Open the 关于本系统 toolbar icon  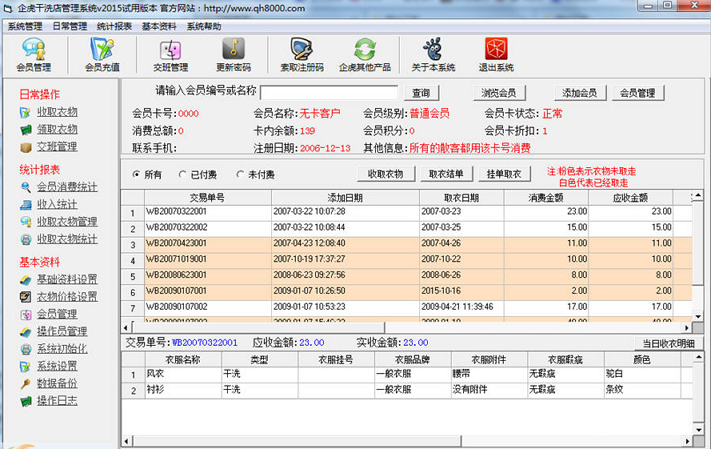[x=433, y=54]
